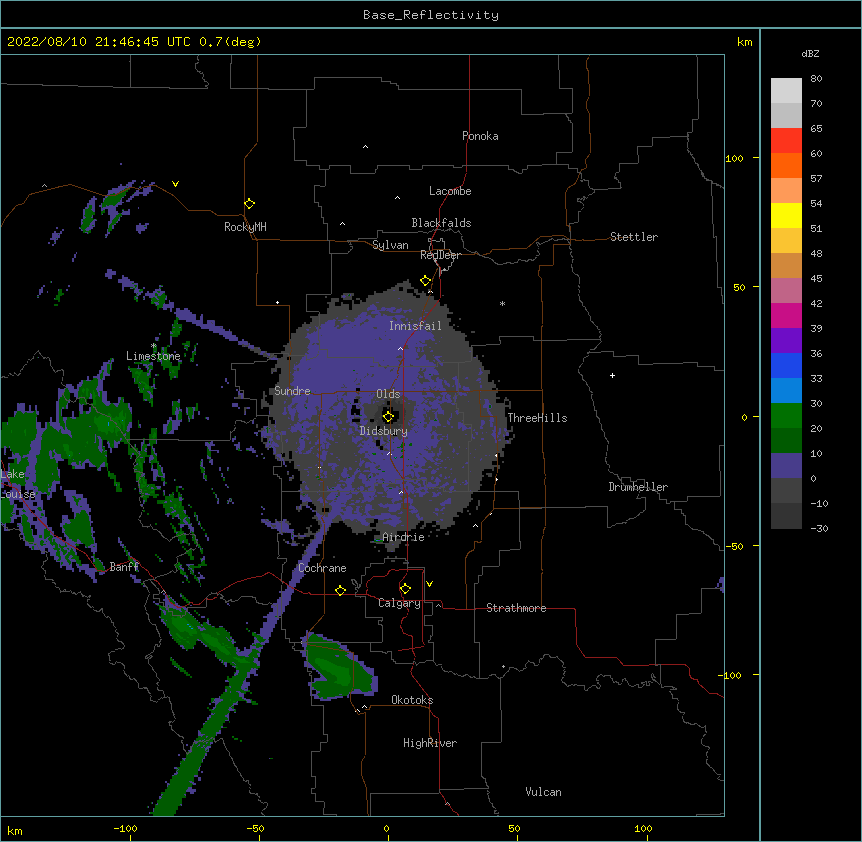Click the white asterisk marker east of Innisfail
This screenshot has height=842, width=862.
[502, 303]
